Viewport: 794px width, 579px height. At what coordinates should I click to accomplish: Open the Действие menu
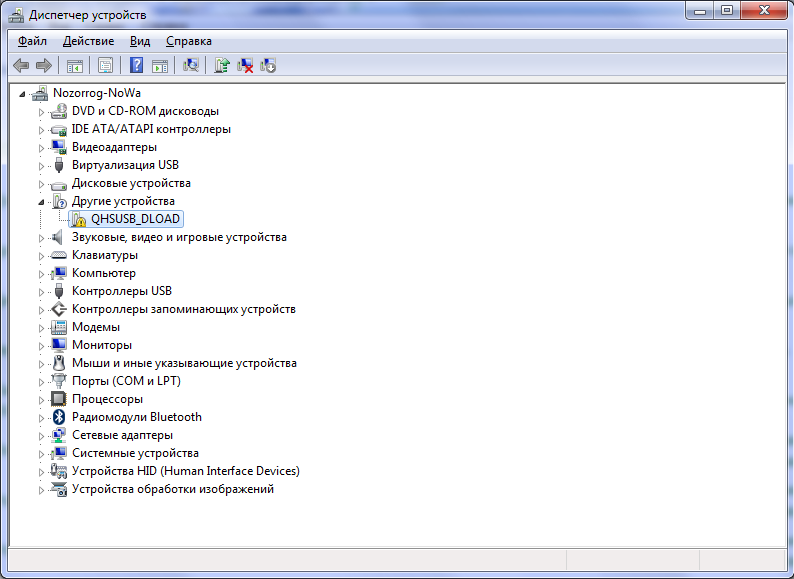88,41
